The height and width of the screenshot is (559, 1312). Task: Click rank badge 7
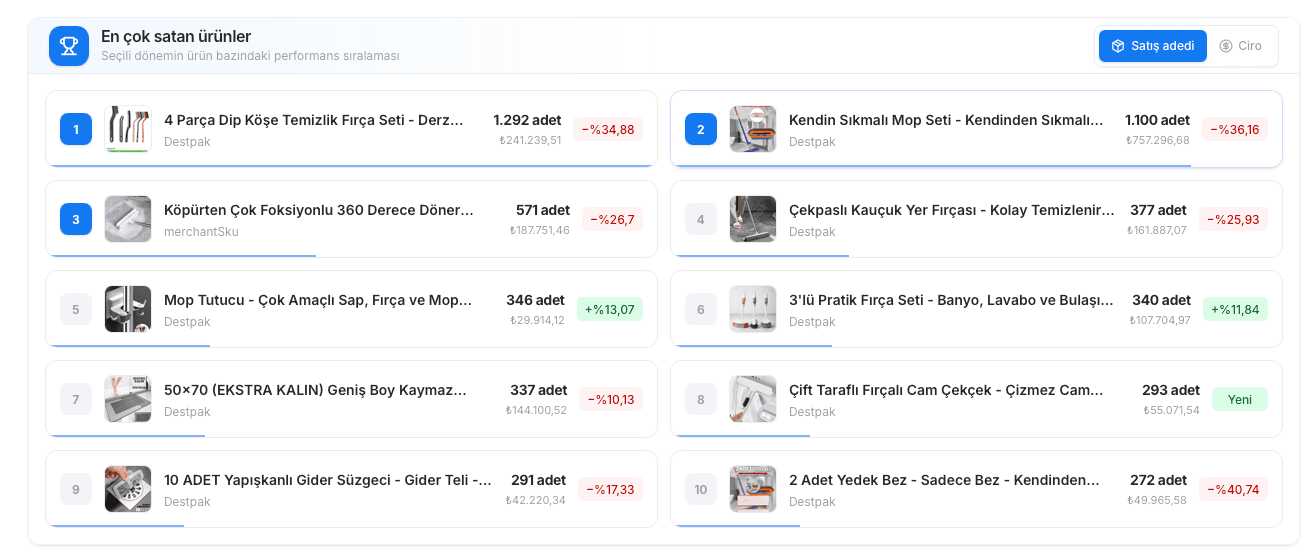(76, 399)
